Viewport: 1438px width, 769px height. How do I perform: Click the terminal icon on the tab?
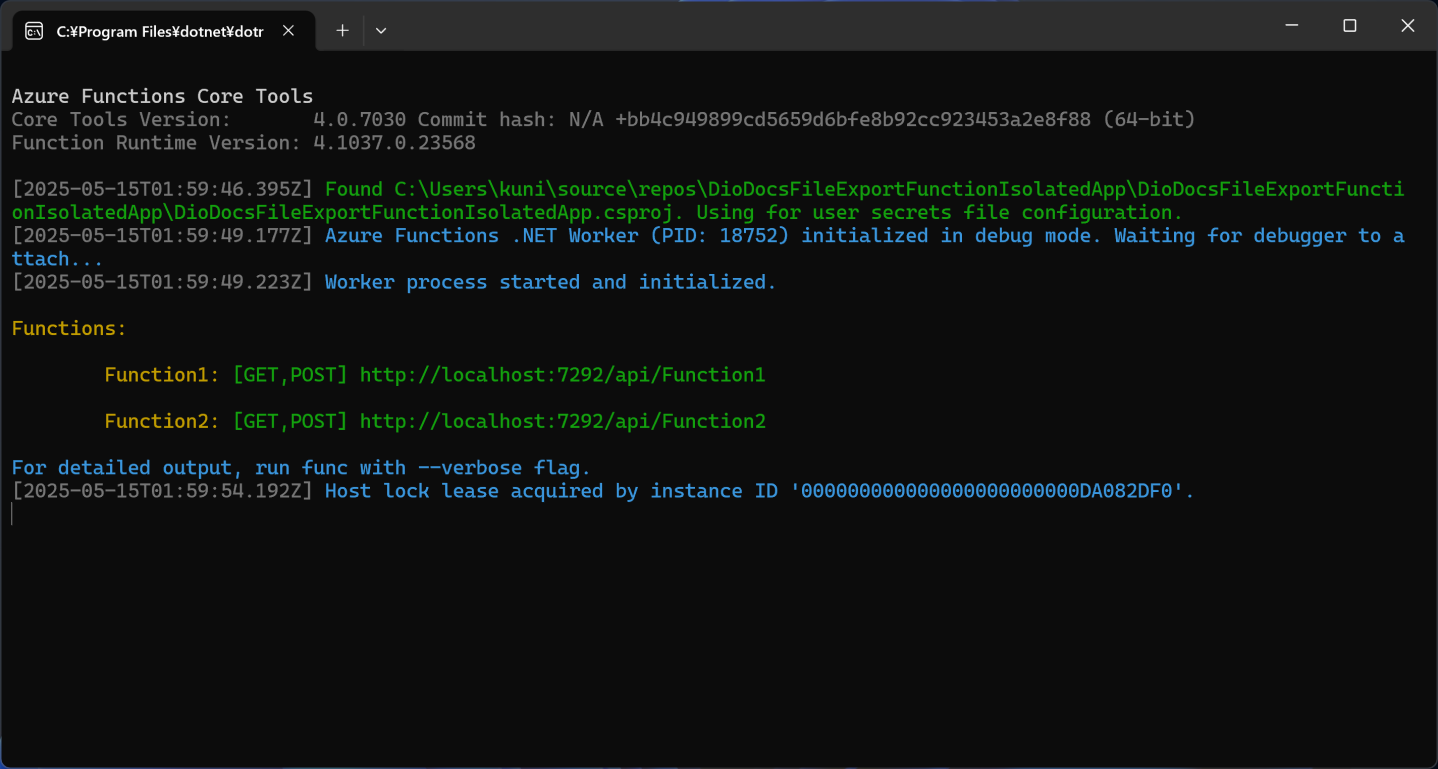tap(34, 31)
